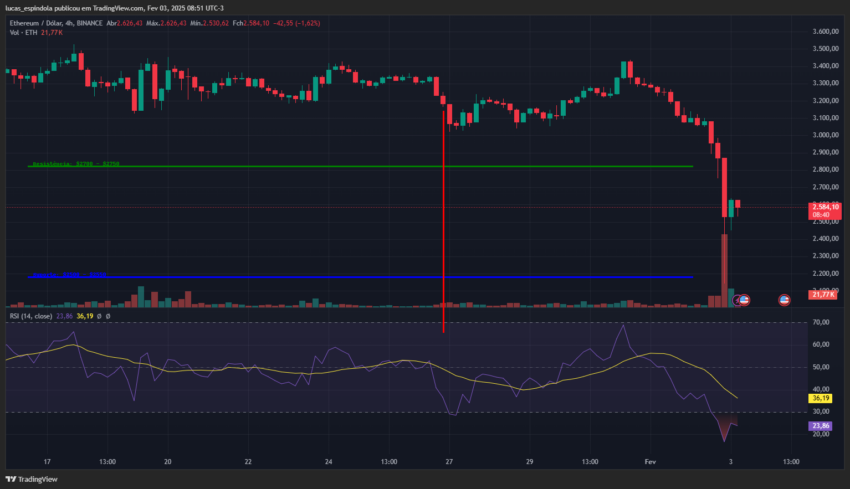Click the purple lightning event icon

737,300
